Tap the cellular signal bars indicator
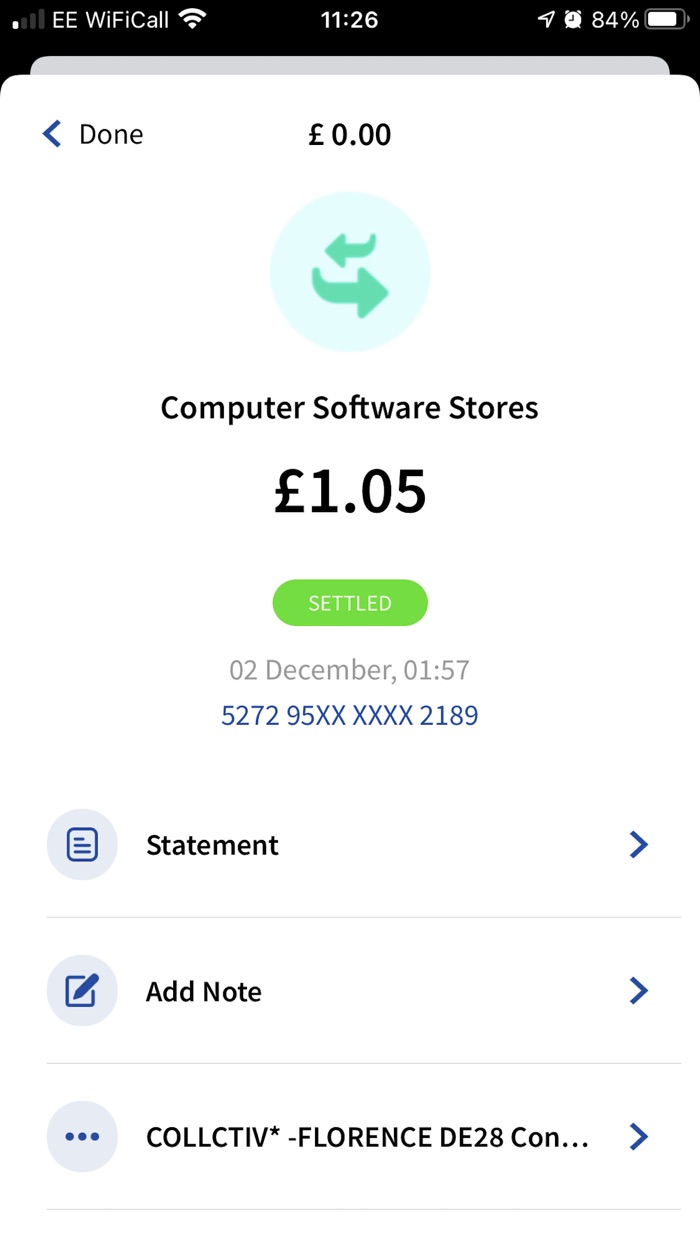Screen dimensions: 700x1244 [x=29, y=18]
